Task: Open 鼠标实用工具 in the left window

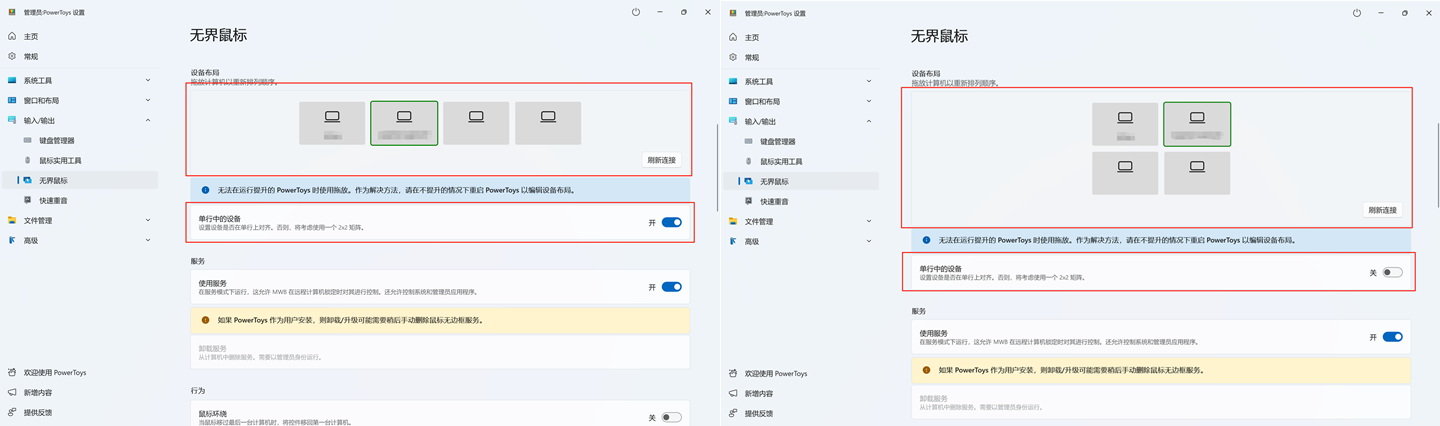Action: 60,160
